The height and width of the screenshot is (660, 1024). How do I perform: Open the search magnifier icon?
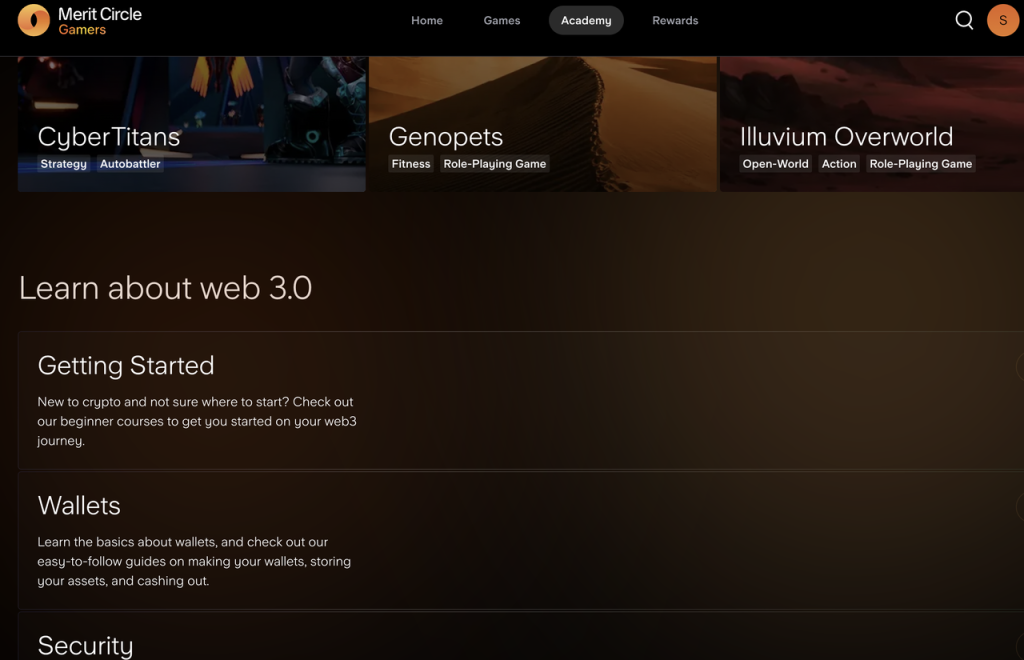click(x=964, y=20)
